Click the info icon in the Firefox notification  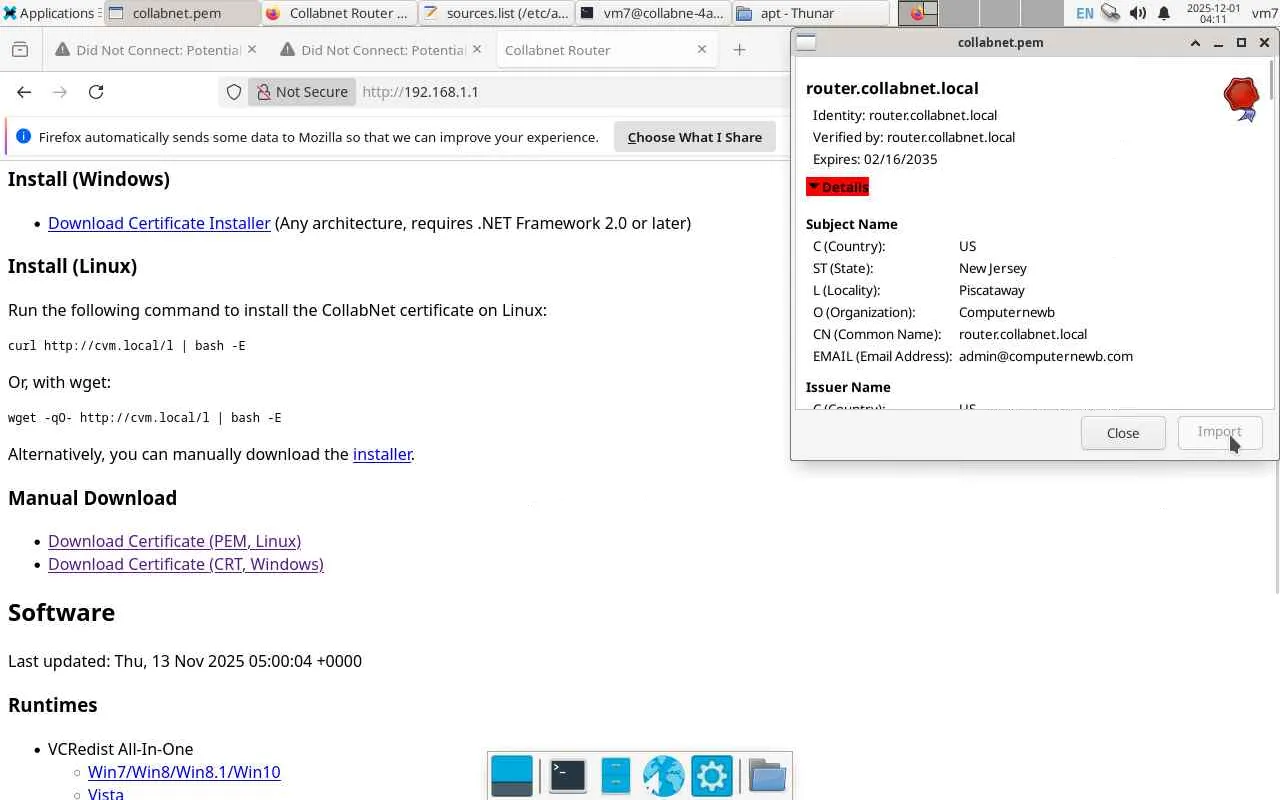(23, 137)
